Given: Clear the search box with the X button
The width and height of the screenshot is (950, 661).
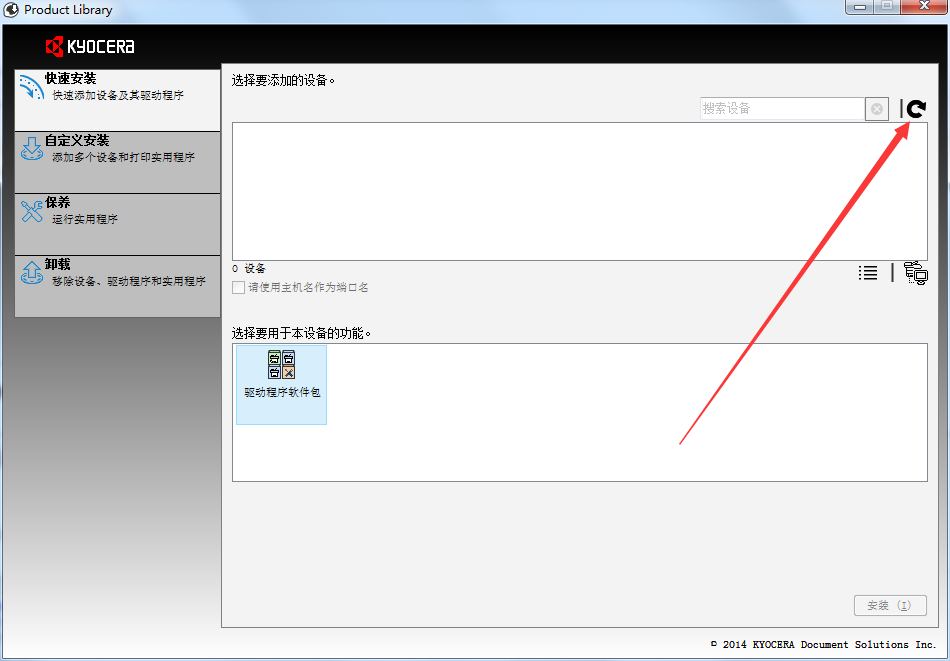Looking at the screenshot, I should pos(877,109).
